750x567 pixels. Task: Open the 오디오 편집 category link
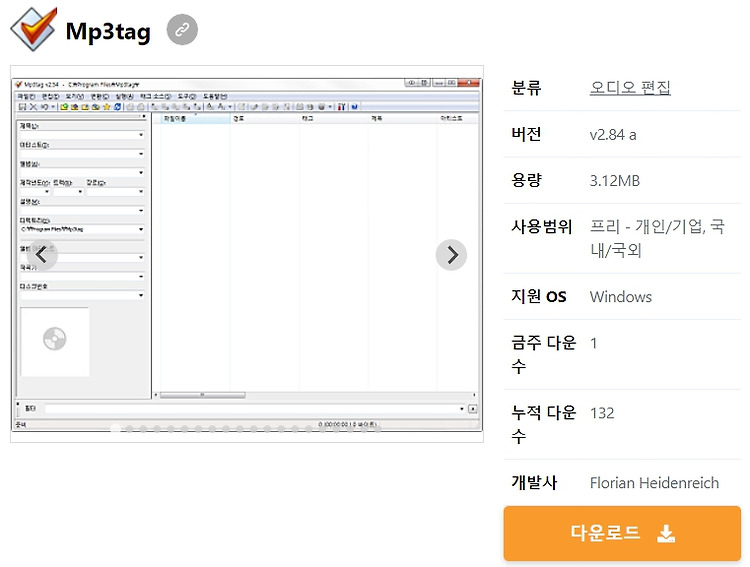point(630,88)
